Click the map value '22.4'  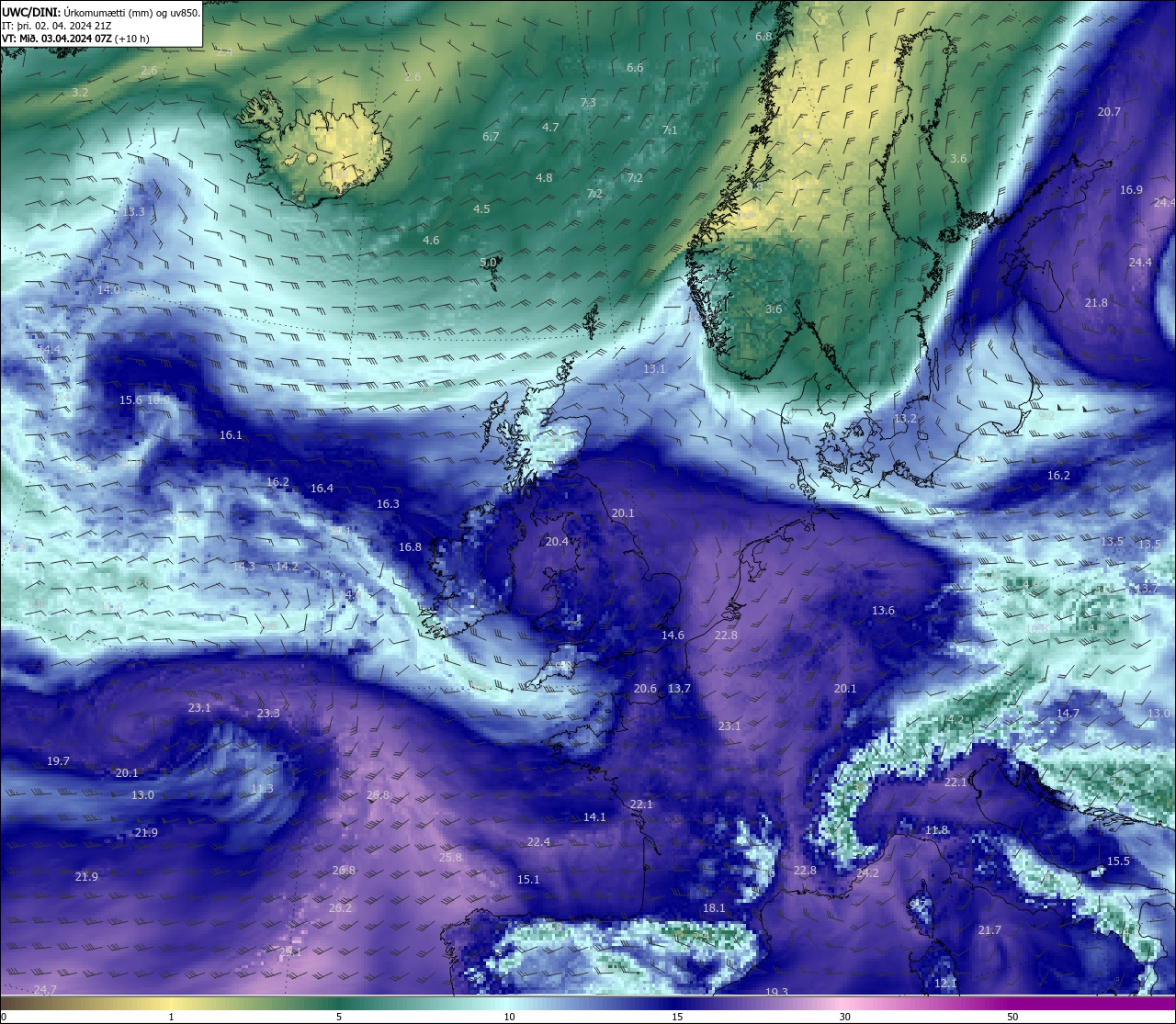[x=538, y=842]
